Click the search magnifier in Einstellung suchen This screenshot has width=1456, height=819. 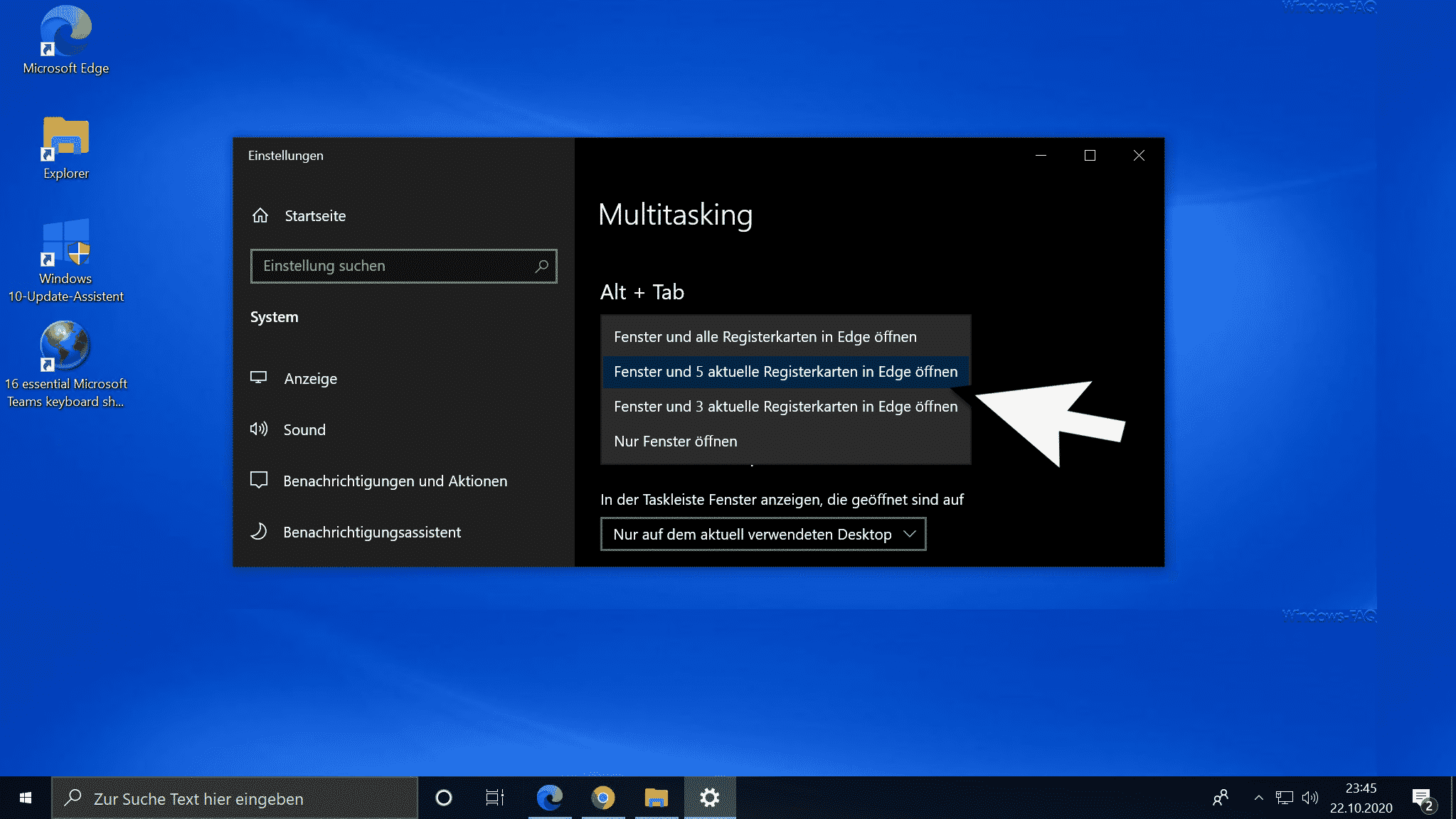pyautogui.click(x=542, y=266)
